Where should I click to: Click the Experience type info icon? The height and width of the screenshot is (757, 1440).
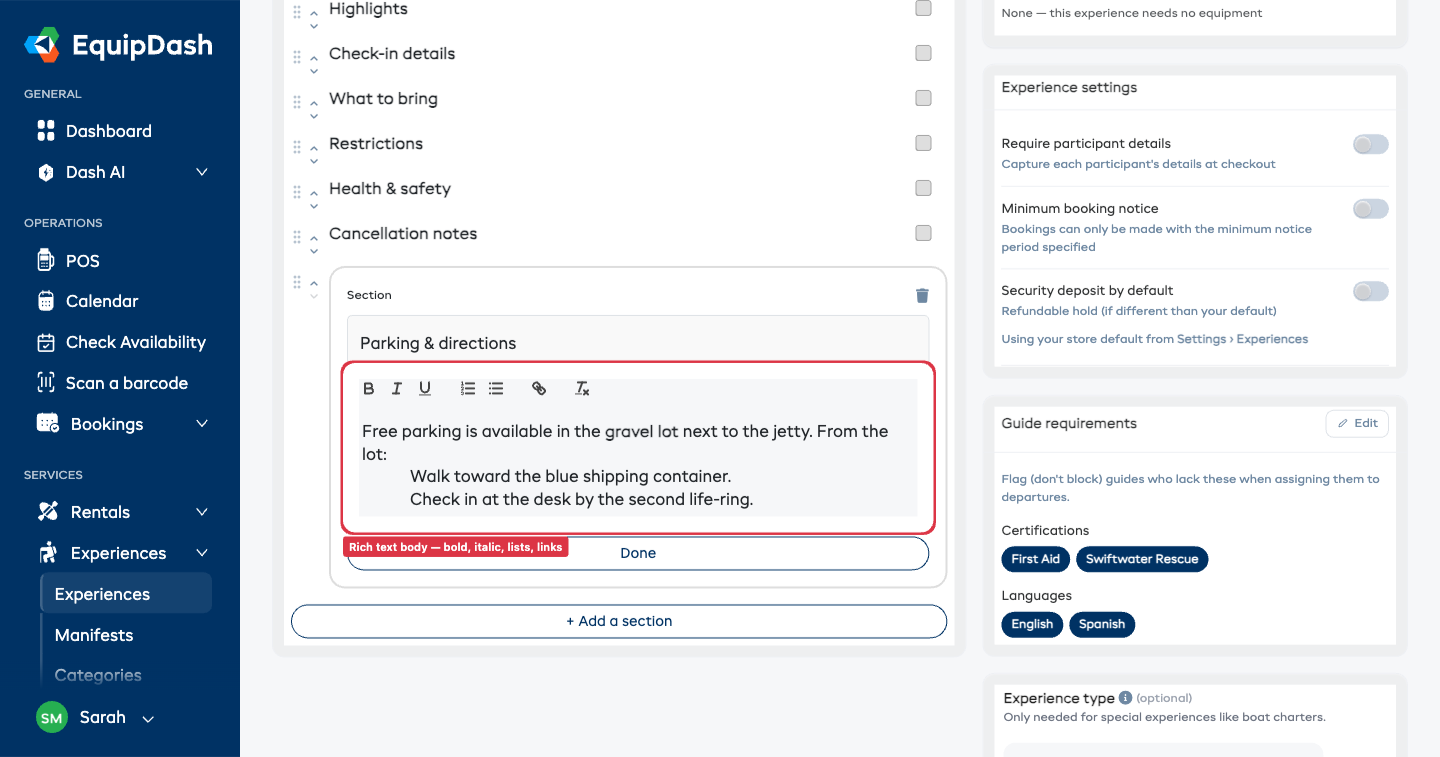pos(1125,698)
